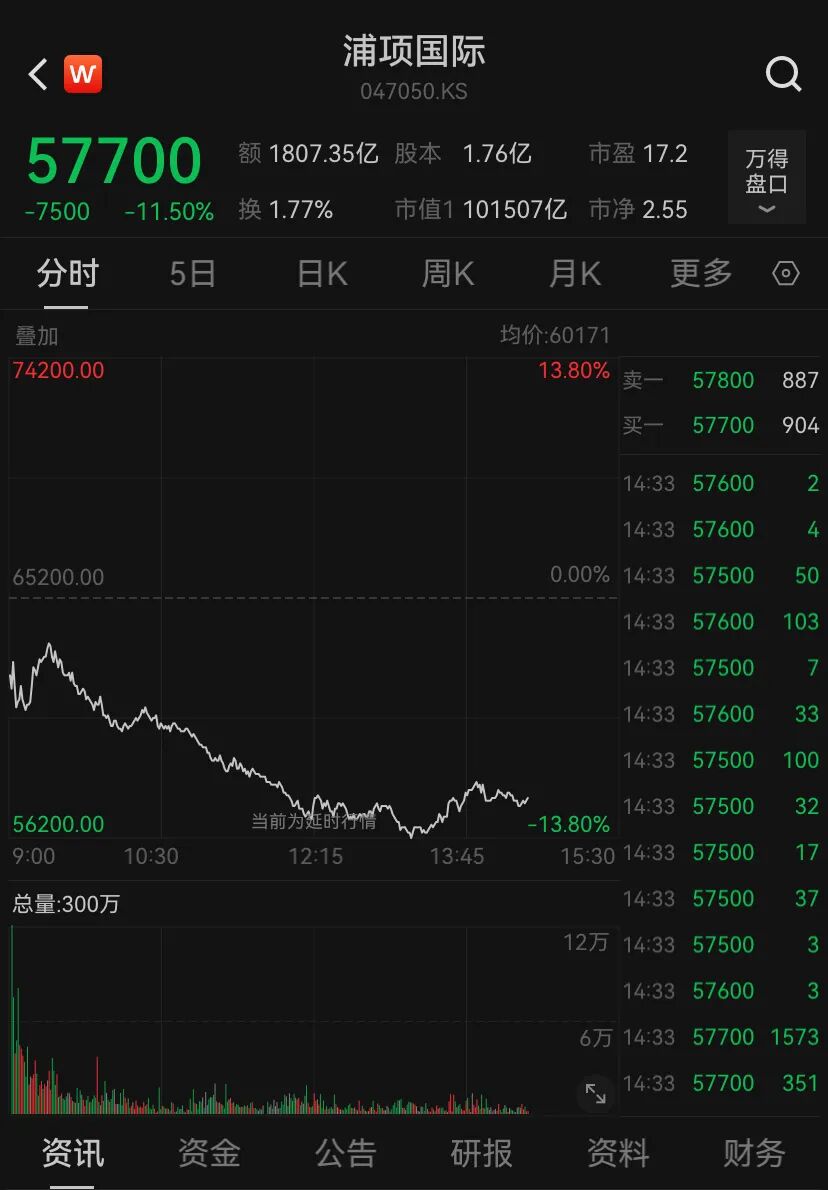828x1190 pixels.
Task: Open the search magnifier icon
Action: pyautogui.click(x=783, y=74)
